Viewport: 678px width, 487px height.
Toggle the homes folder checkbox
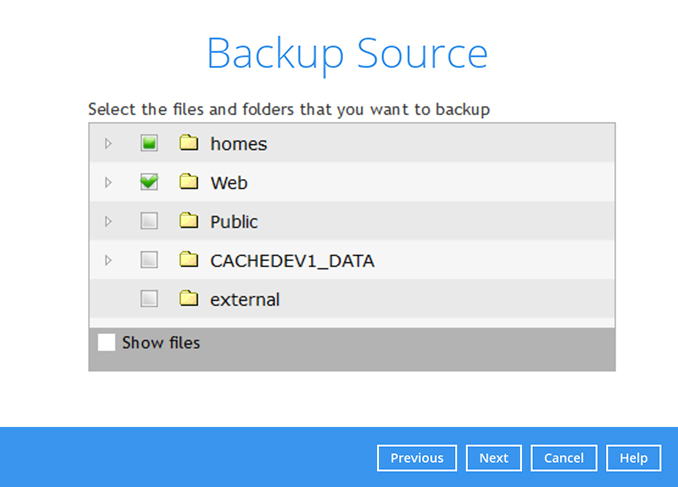(x=149, y=144)
